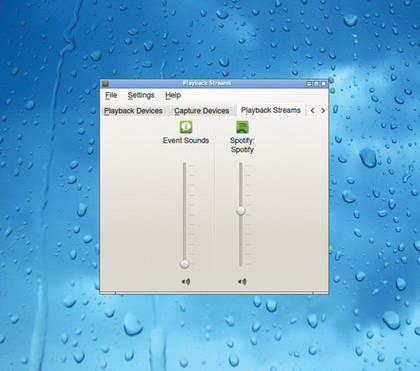Open the Help menu
The width and height of the screenshot is (420, 371).
tap(173, 95)
